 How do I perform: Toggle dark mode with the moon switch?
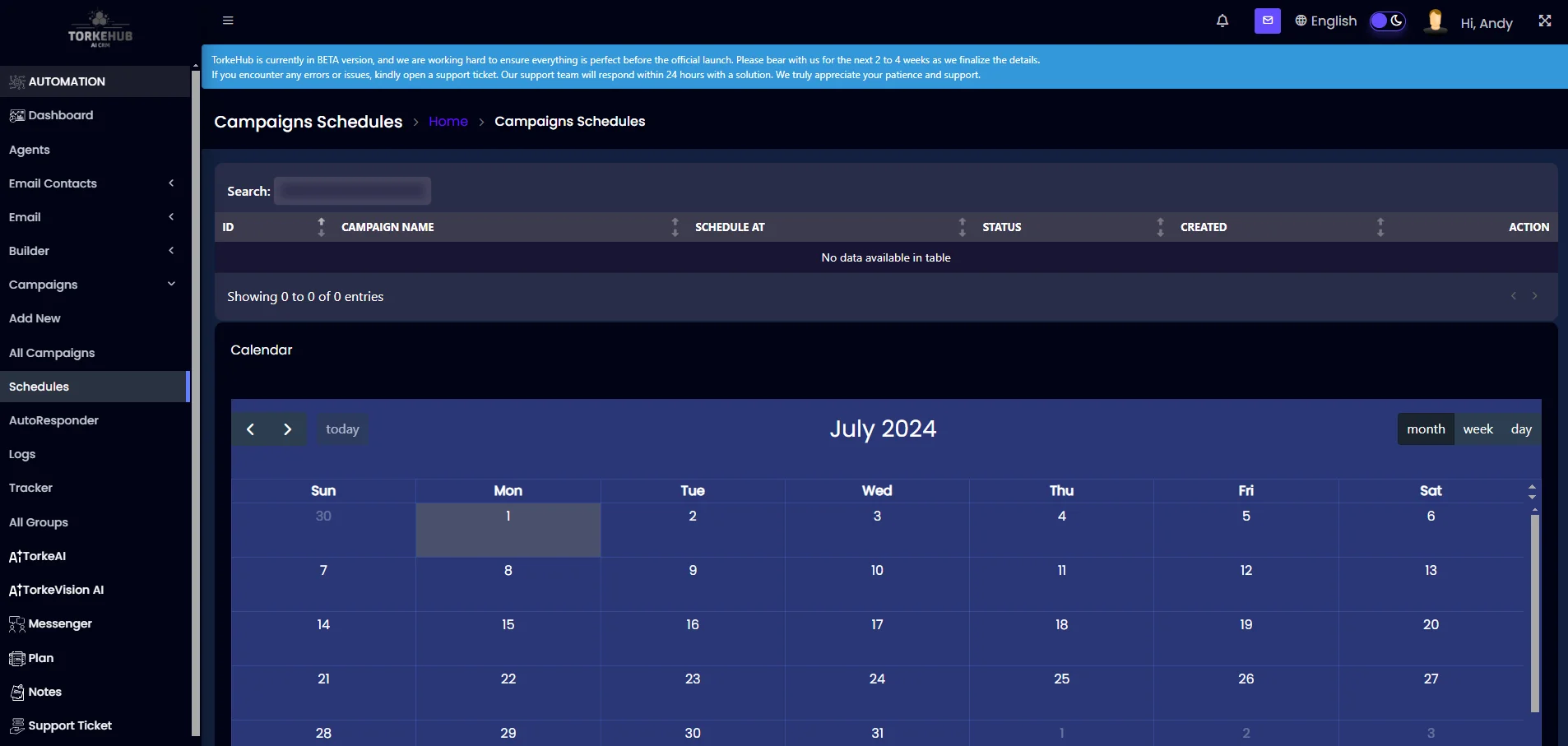1388,21
